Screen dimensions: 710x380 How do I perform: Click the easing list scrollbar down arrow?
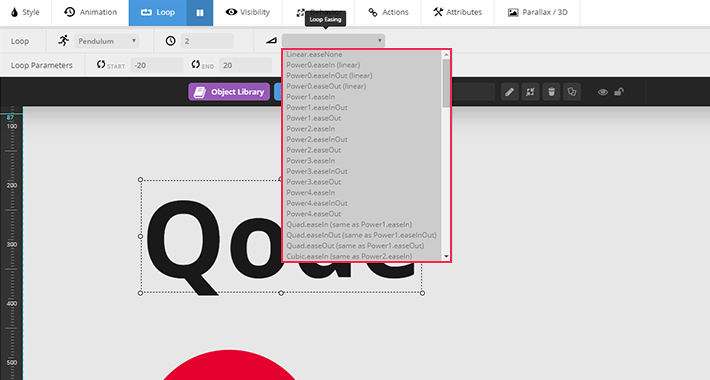(446, 256)
